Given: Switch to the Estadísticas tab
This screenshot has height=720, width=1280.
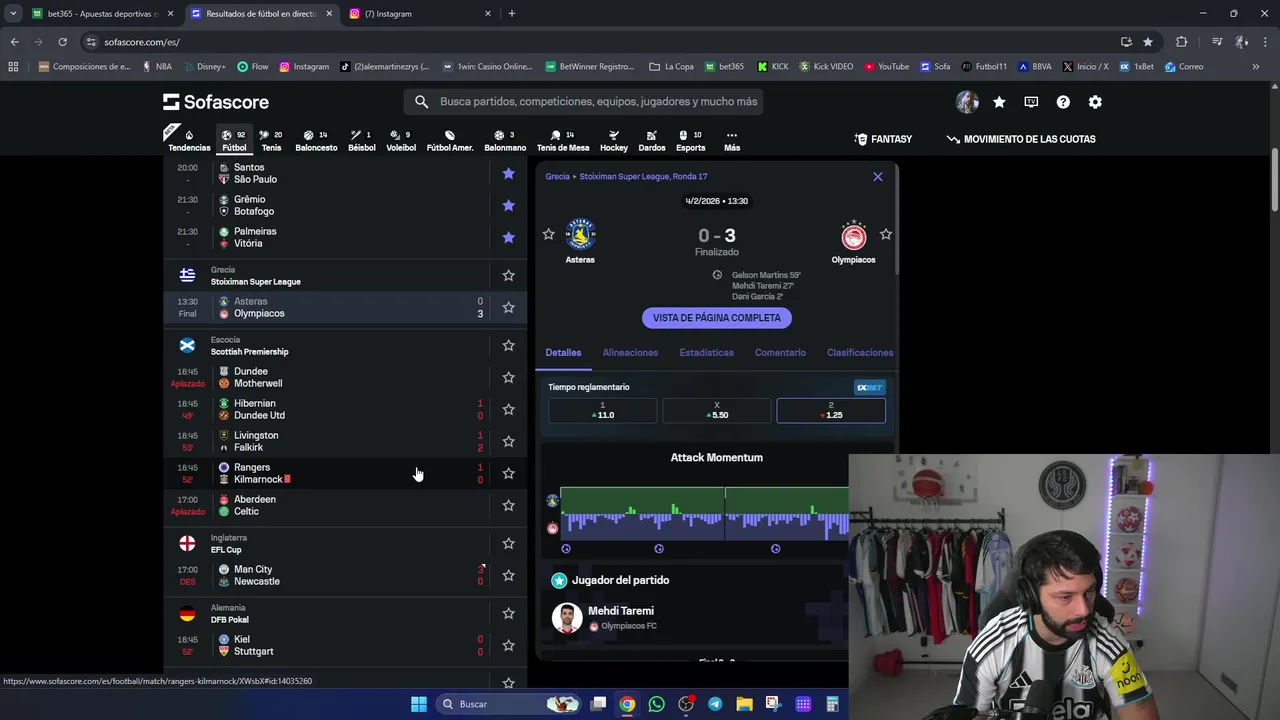Looking at the screenshot, I should pyautogui.click(x=706, y=352).
